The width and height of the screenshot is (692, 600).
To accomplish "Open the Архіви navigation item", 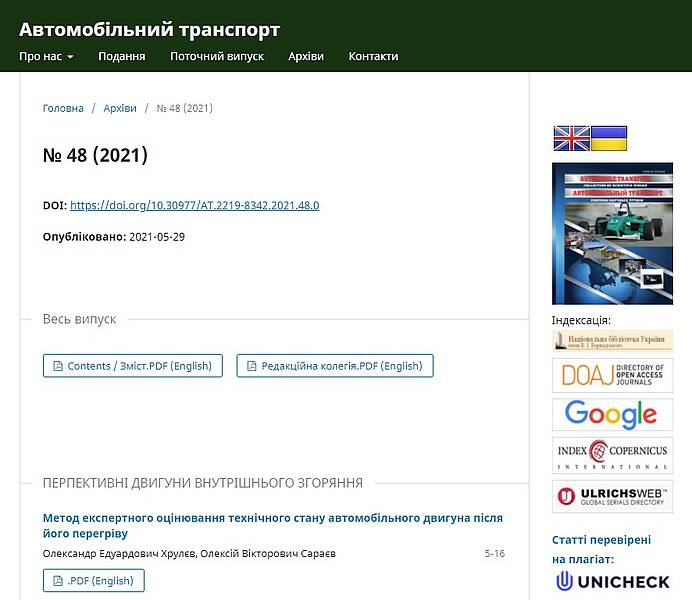I will 306,56.
